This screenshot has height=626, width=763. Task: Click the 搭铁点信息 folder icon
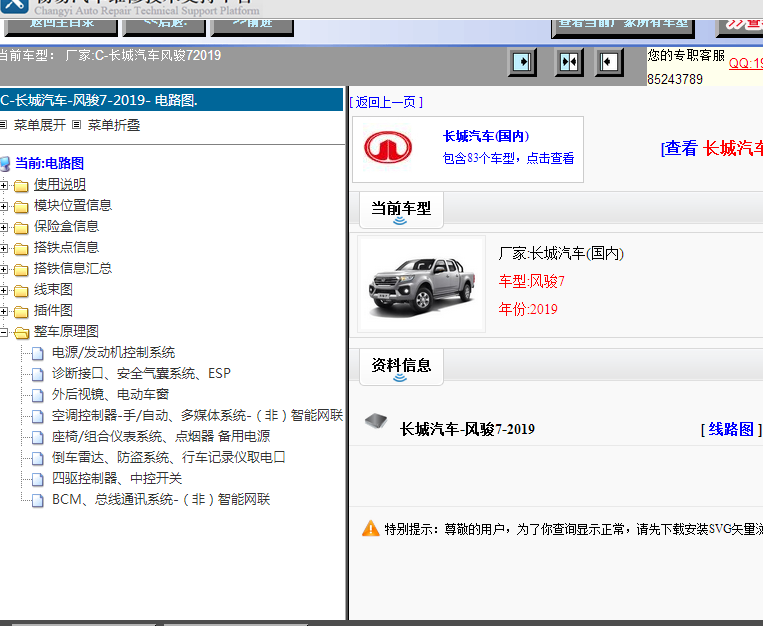pos(21,248)
